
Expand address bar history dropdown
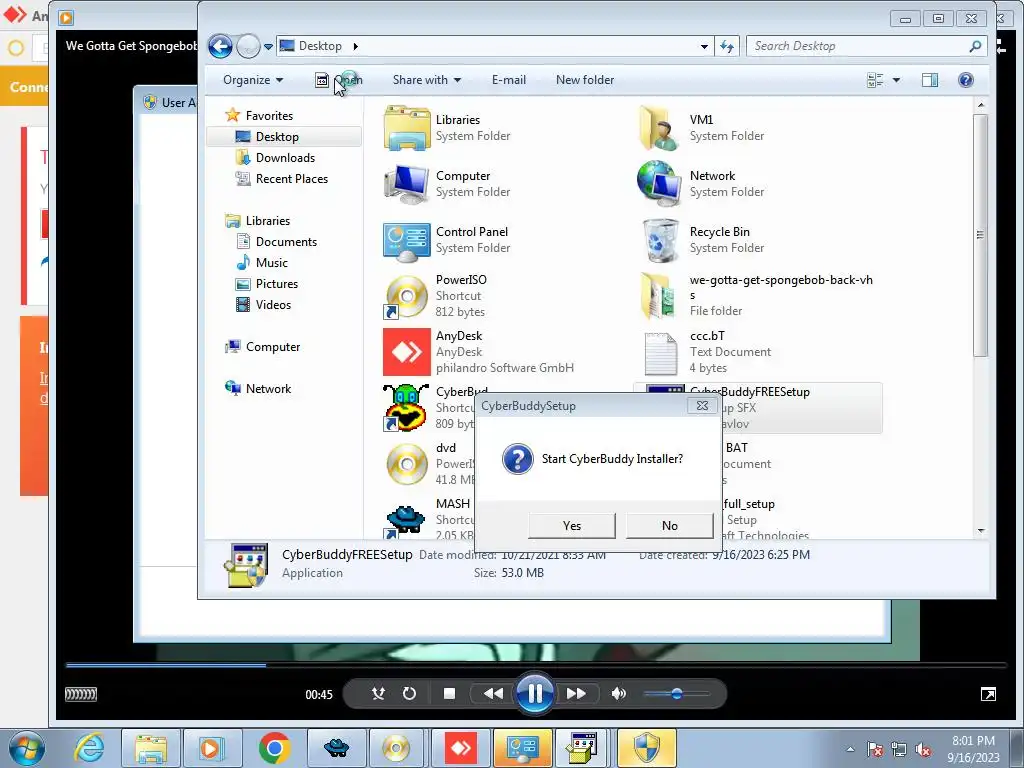click(x=704, y=46)
